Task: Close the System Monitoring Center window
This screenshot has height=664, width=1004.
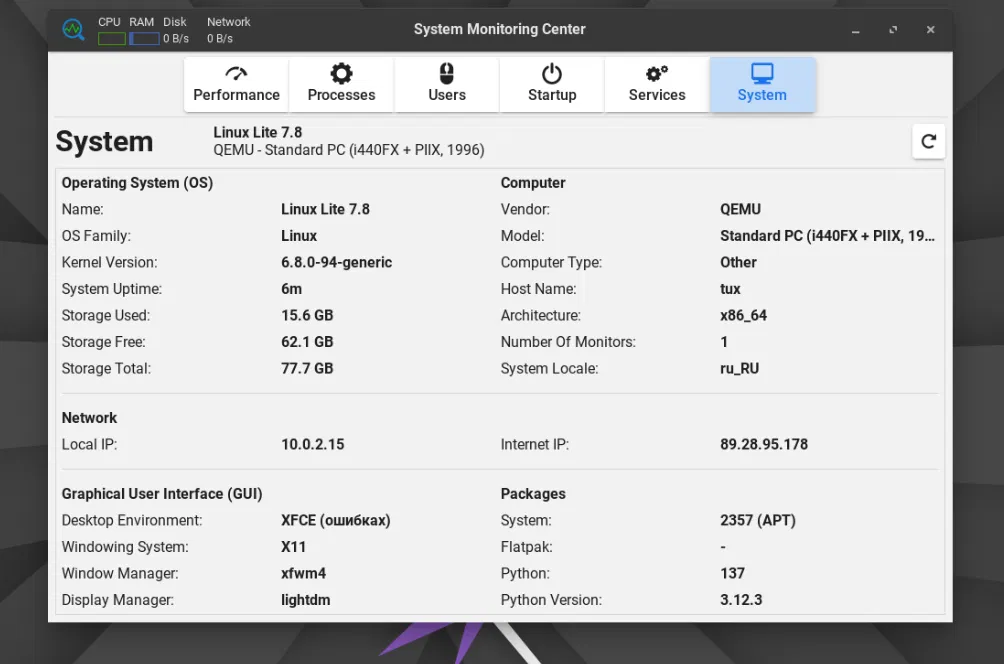Action: [930, 30]
